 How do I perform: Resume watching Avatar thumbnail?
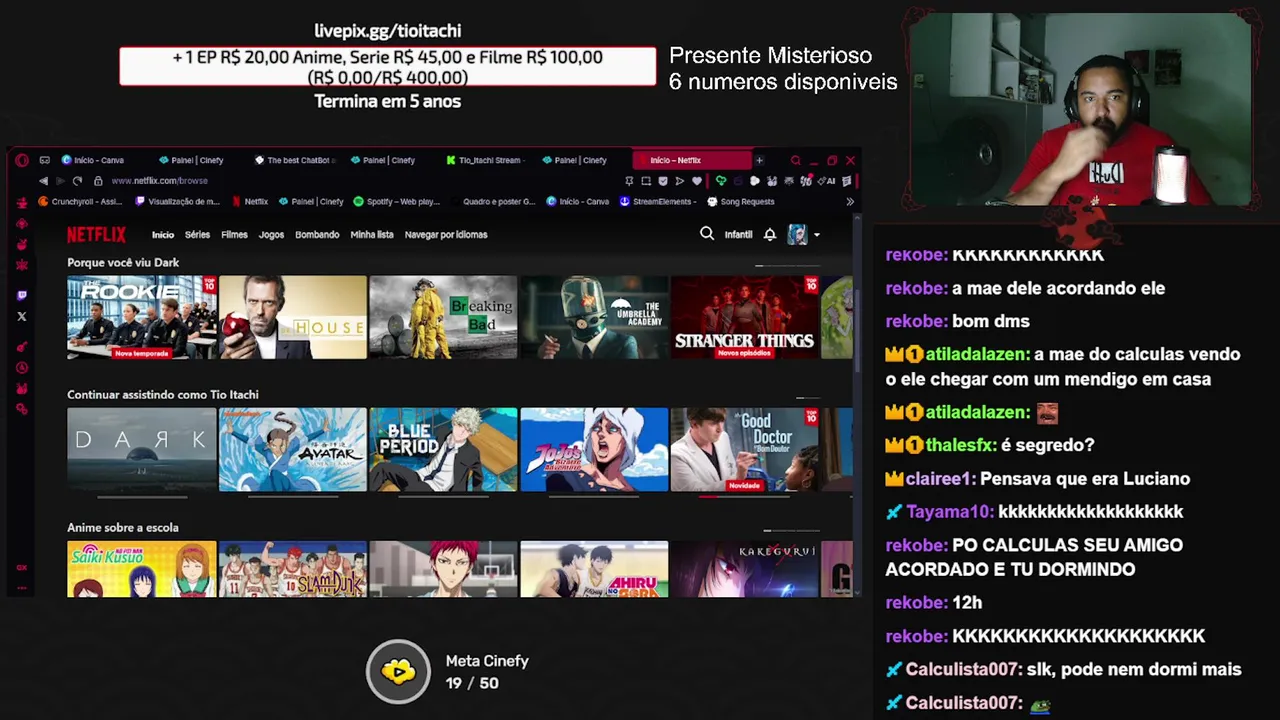293,449
